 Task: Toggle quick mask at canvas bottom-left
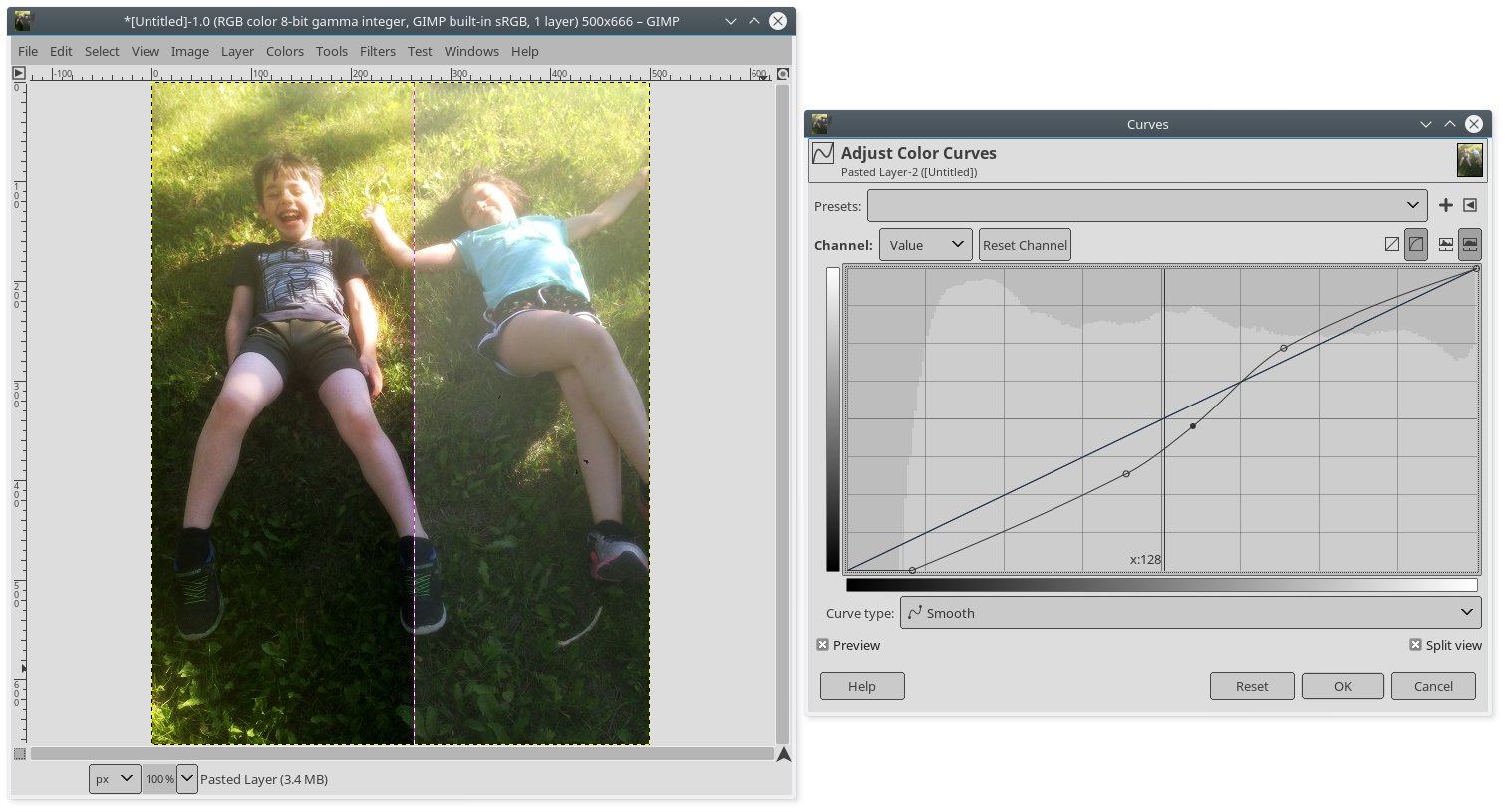point(19,754)
